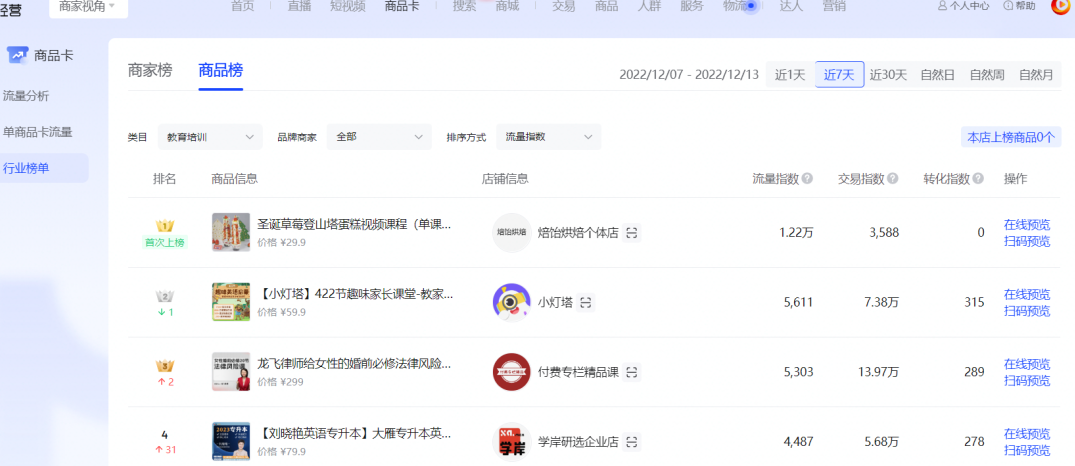The image size is (1075, 466).
Task: Open the 小灯塔 422节 product thumbnail
Action: (x=231, y=302)
